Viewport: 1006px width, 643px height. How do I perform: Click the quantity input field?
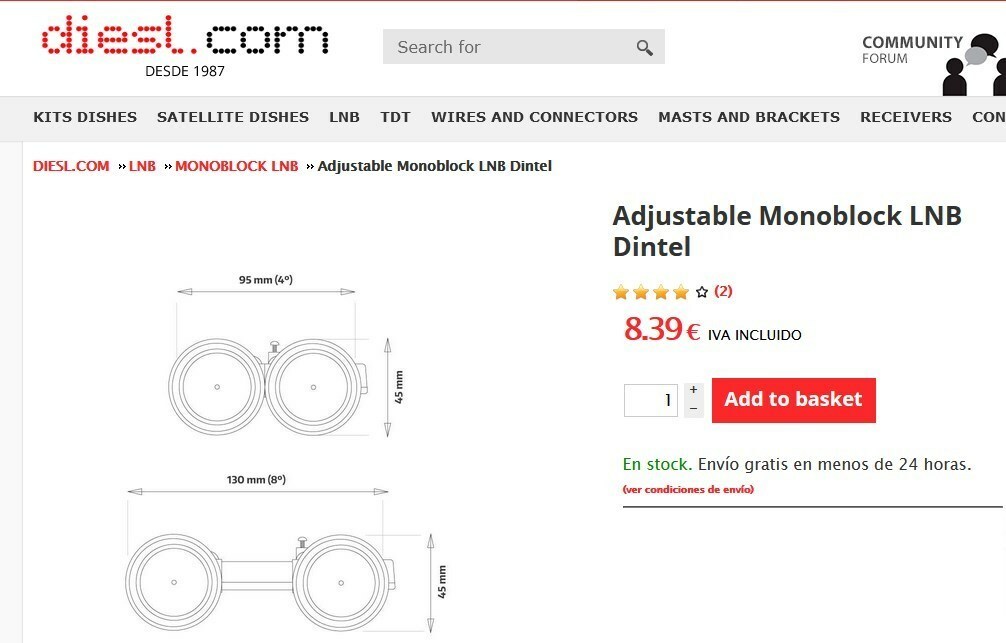(651, 400)
